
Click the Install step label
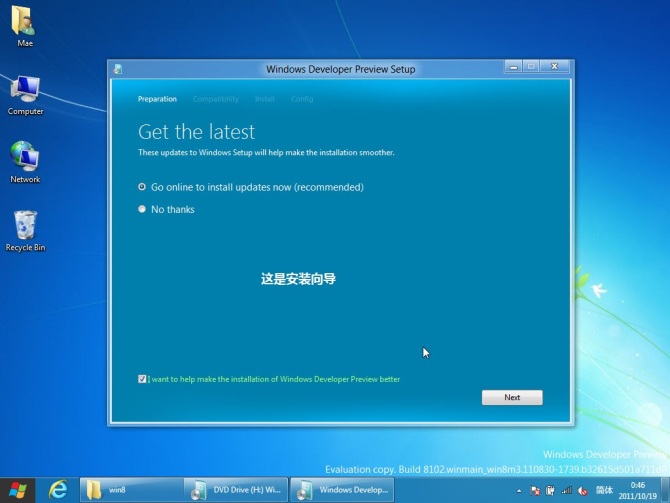click(x=264, y=99)
